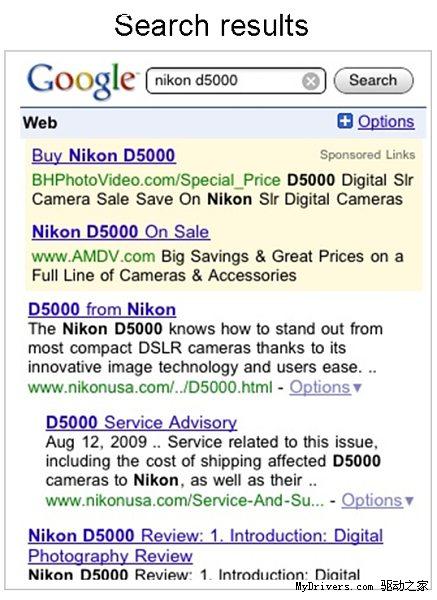Open the Nikon D5000 On Sale ad

pos(121,232)
